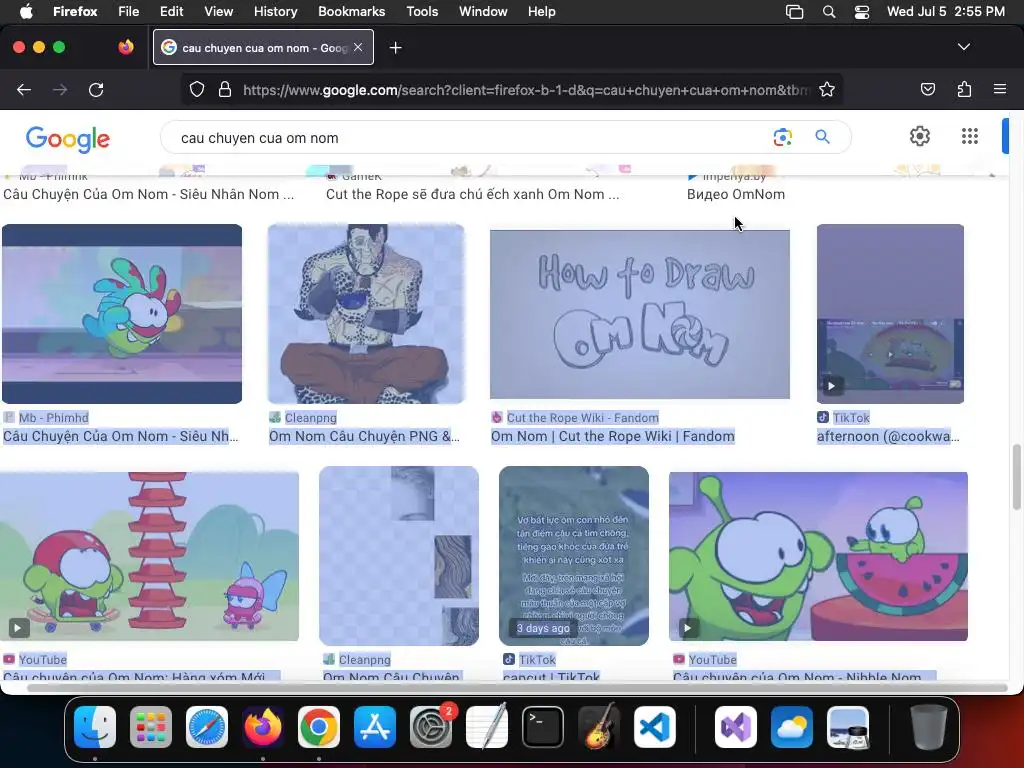Open a new tab with the plus button
The width and height of the screenshot is (1024, 768).
395,48
